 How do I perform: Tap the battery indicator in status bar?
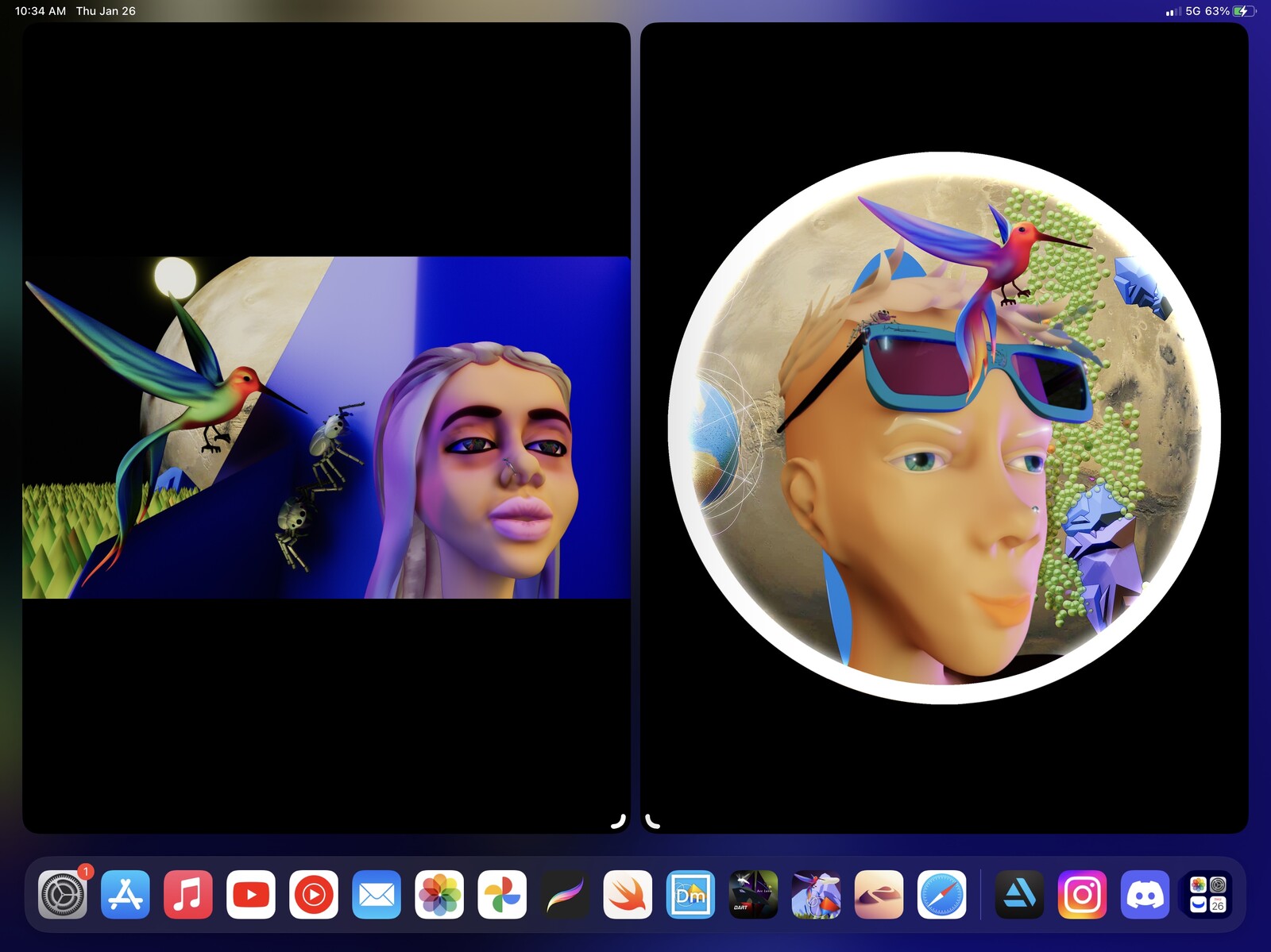click(x=1245, y=11)
